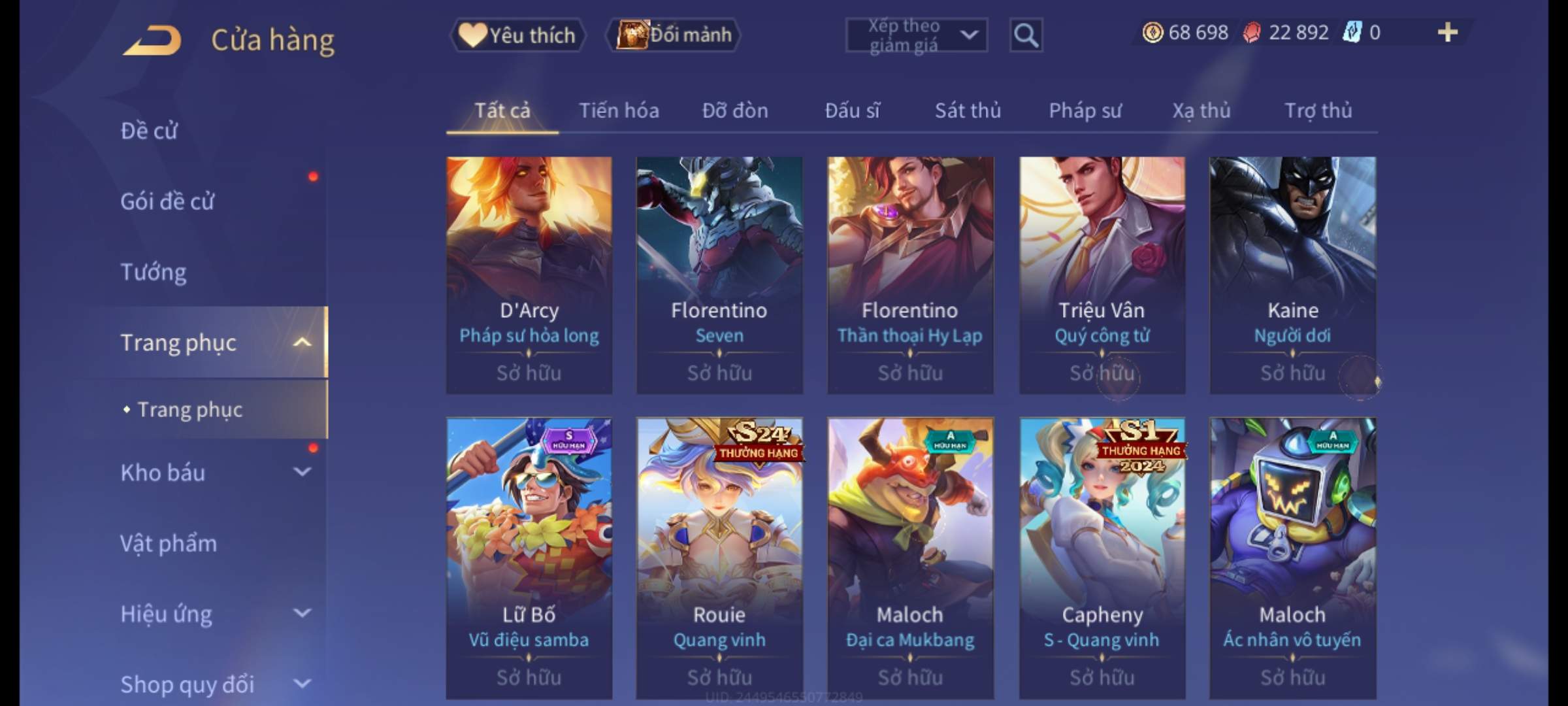Open Yêu thích heart favorites

click(x=518, y=35)
